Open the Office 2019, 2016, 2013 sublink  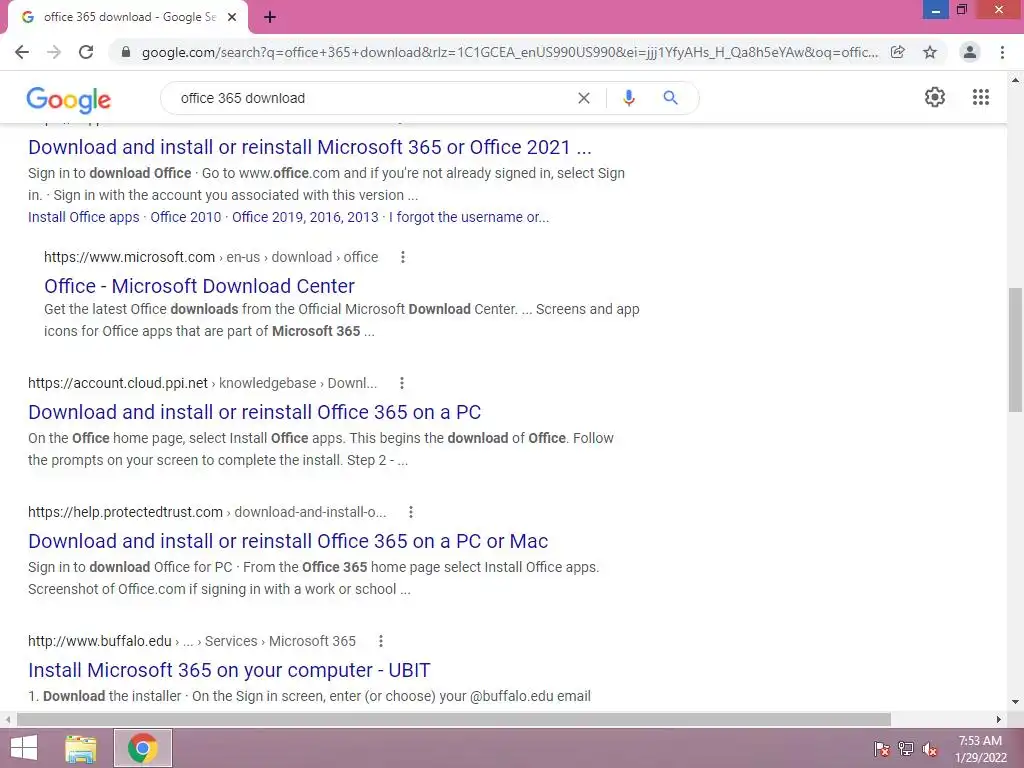(x=305, y=217)
